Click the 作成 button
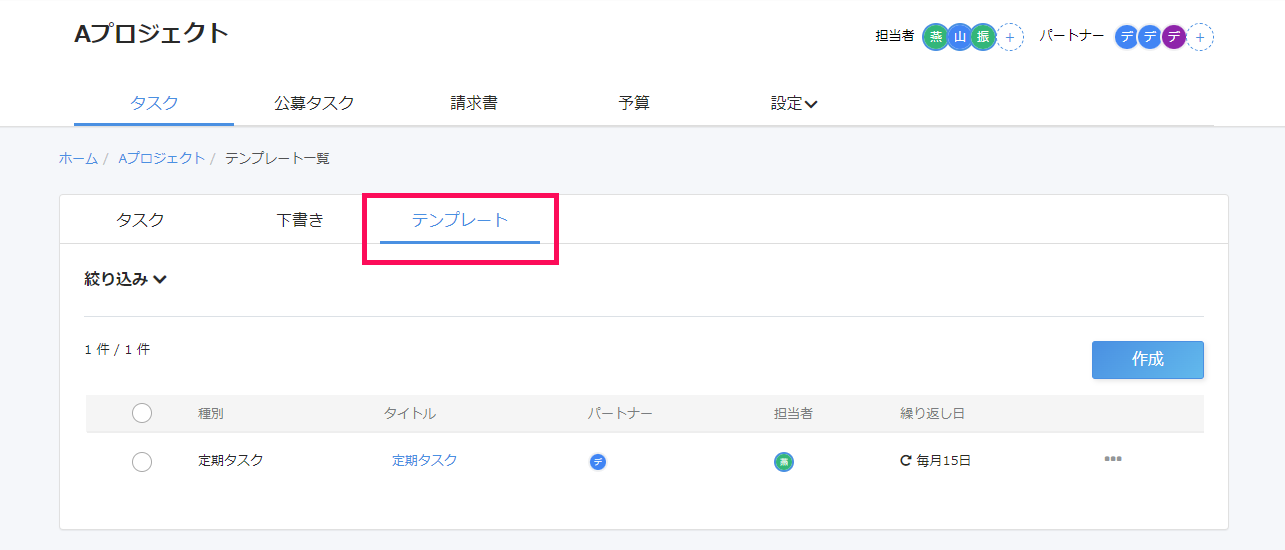Viewport: 1285px width, 550px height. (1148, 360)
